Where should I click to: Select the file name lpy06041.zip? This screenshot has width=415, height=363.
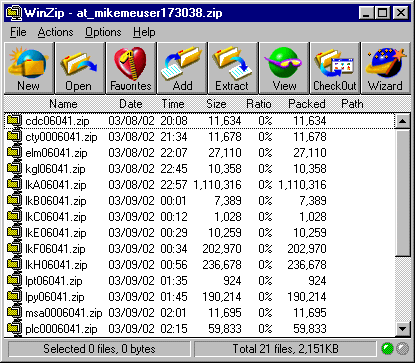(x=55, y=297)
